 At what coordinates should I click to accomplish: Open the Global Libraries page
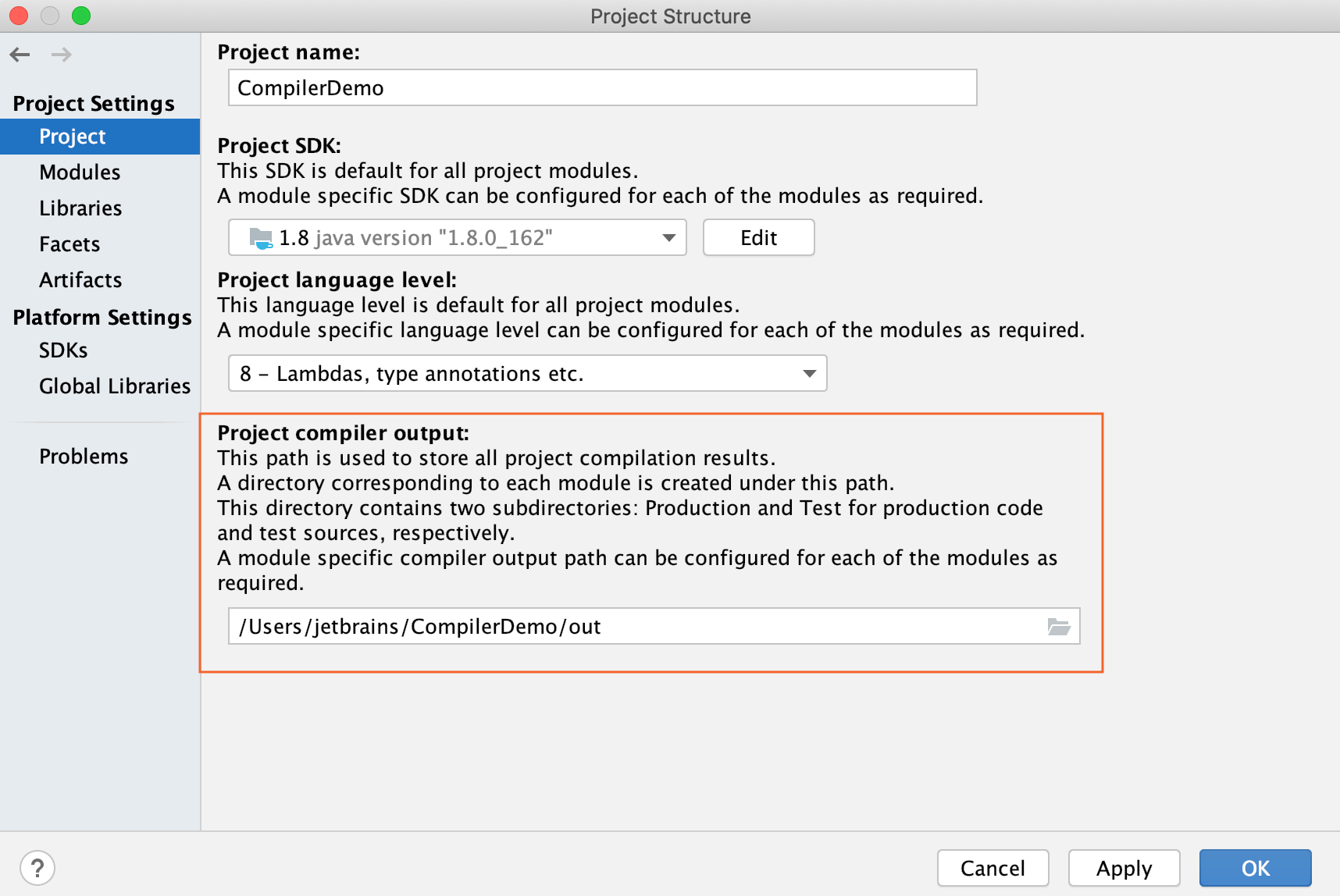click(x=114, y=386)
